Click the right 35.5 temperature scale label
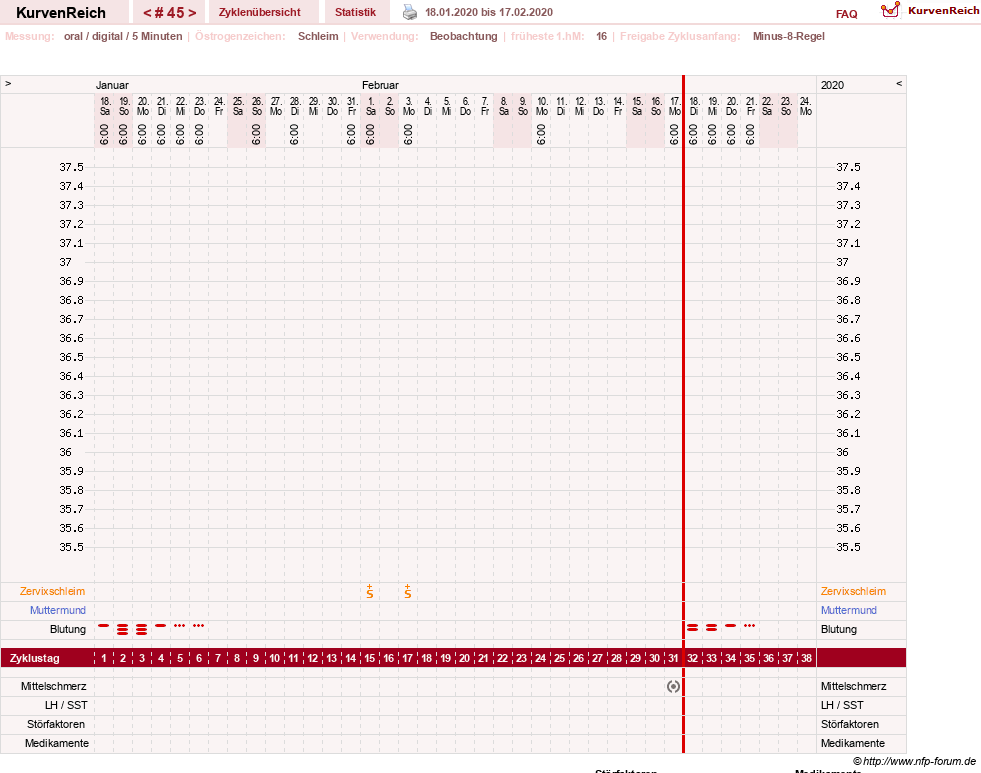The height and width of the screenshot is (773, 981). coord(848,547)
